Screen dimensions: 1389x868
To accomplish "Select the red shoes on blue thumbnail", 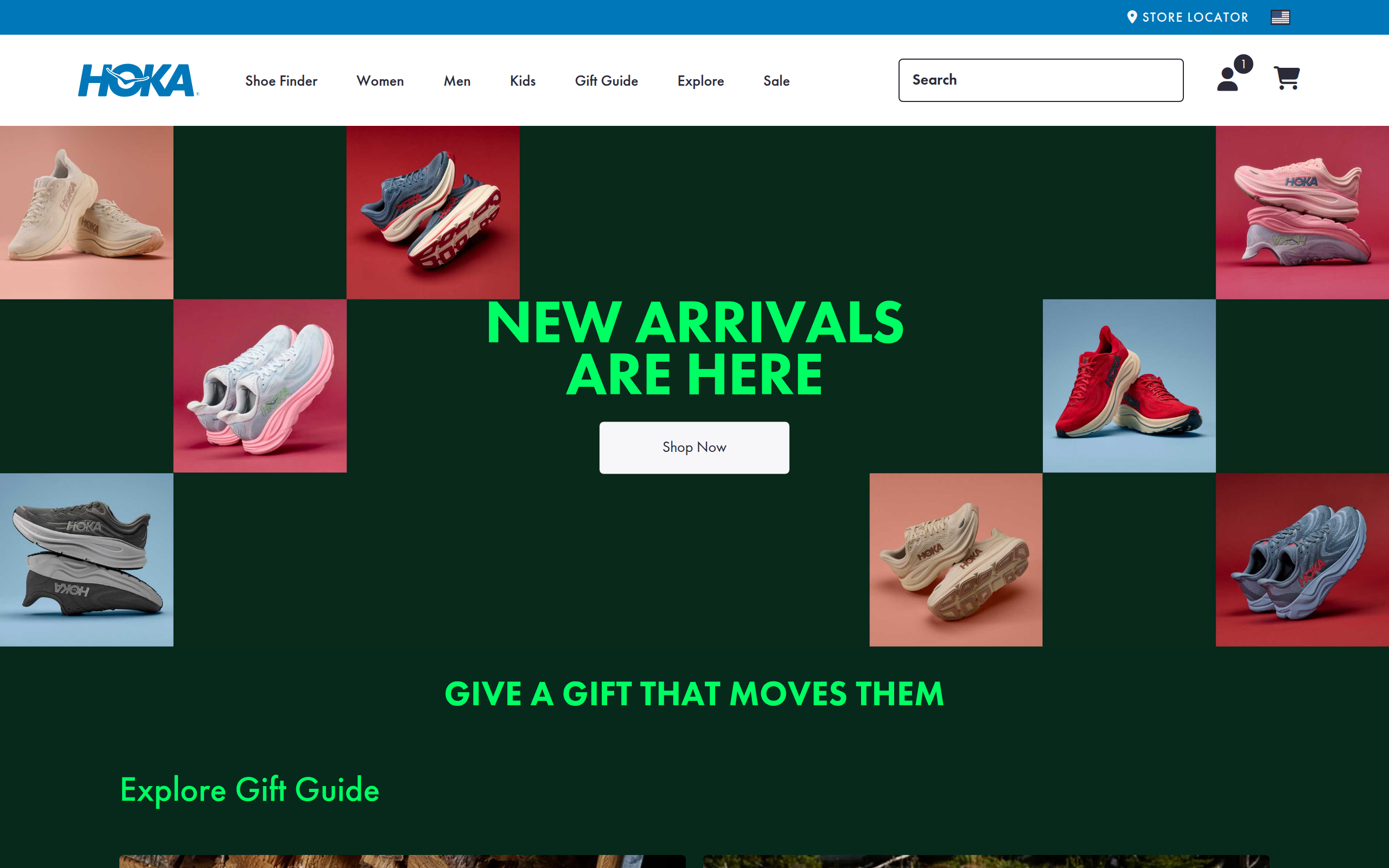I will click(x=1129, y=386).
